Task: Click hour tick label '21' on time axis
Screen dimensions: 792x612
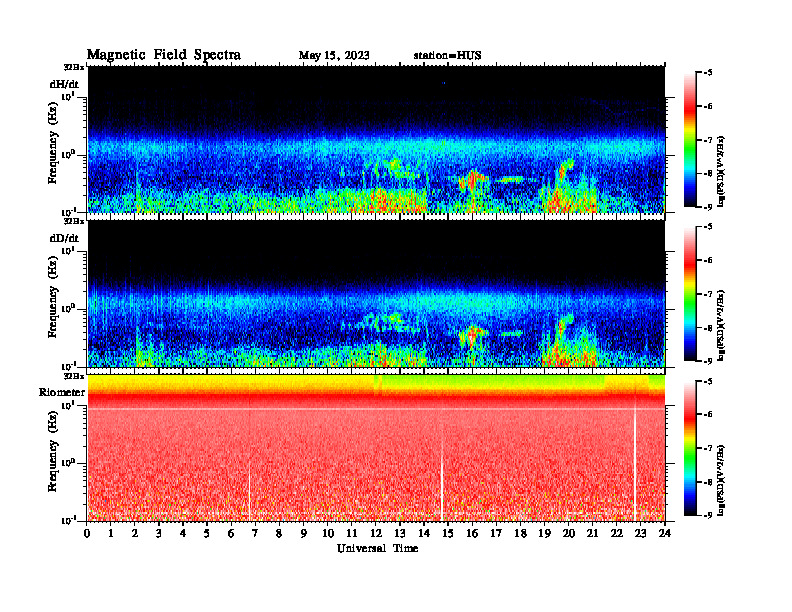Action: tap(592, 534)
